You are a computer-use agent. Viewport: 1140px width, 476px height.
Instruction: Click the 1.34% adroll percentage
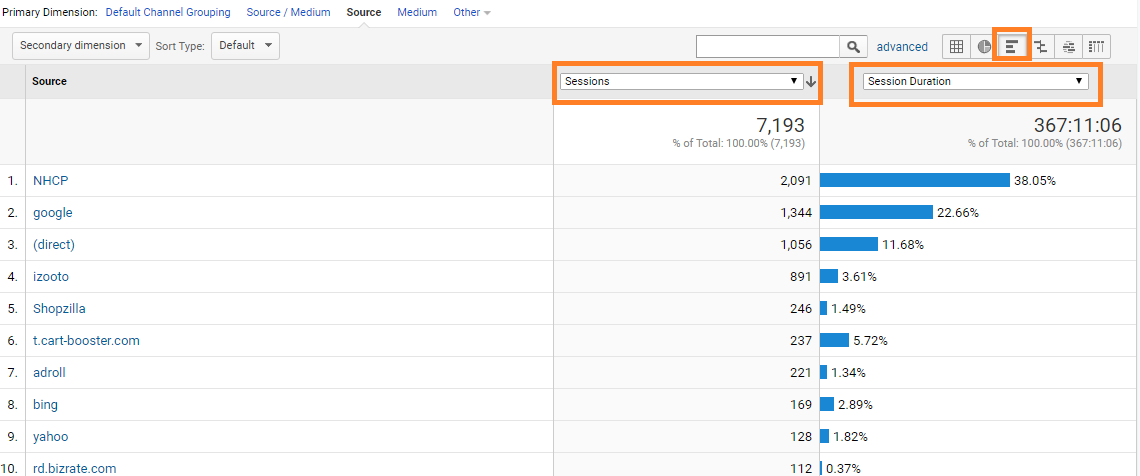click(848, 373)
